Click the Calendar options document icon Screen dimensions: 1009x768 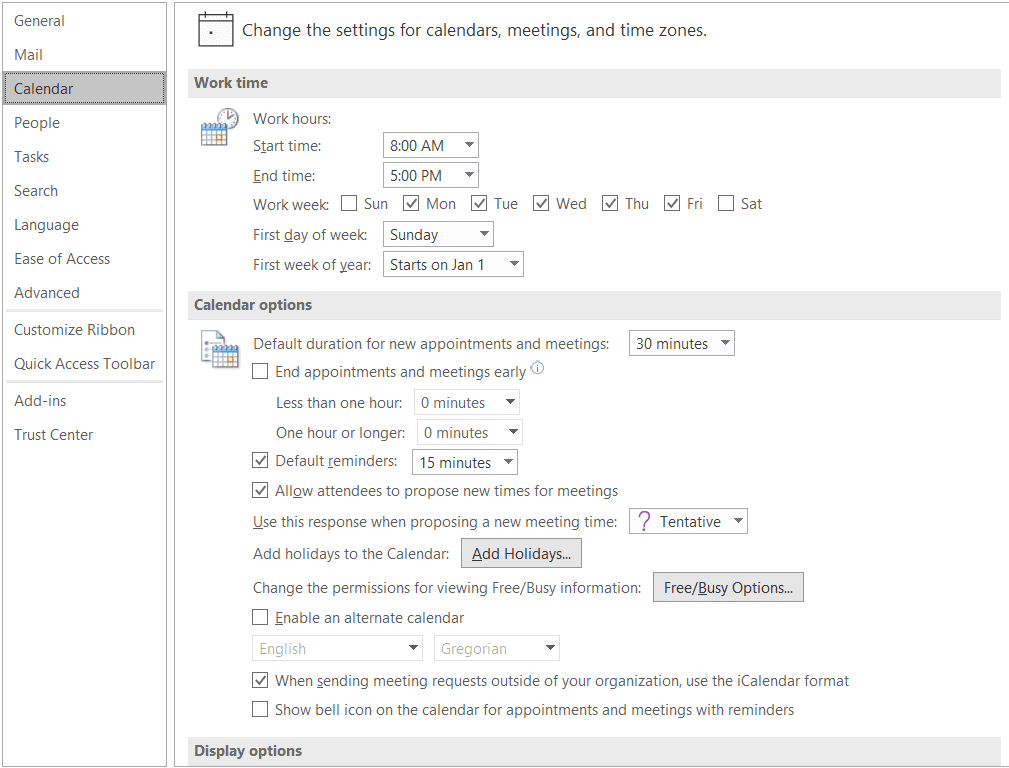(219, 349)
